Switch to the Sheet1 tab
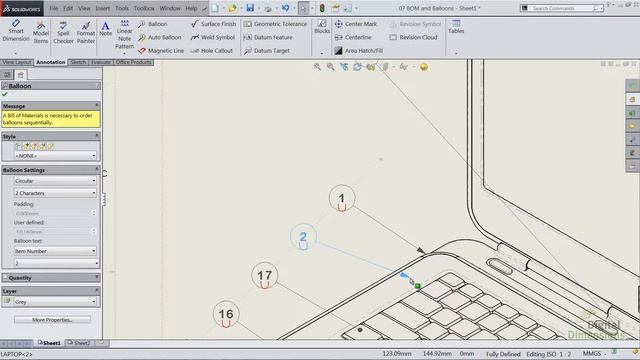The image size is (640, 360). click(49, 343)
